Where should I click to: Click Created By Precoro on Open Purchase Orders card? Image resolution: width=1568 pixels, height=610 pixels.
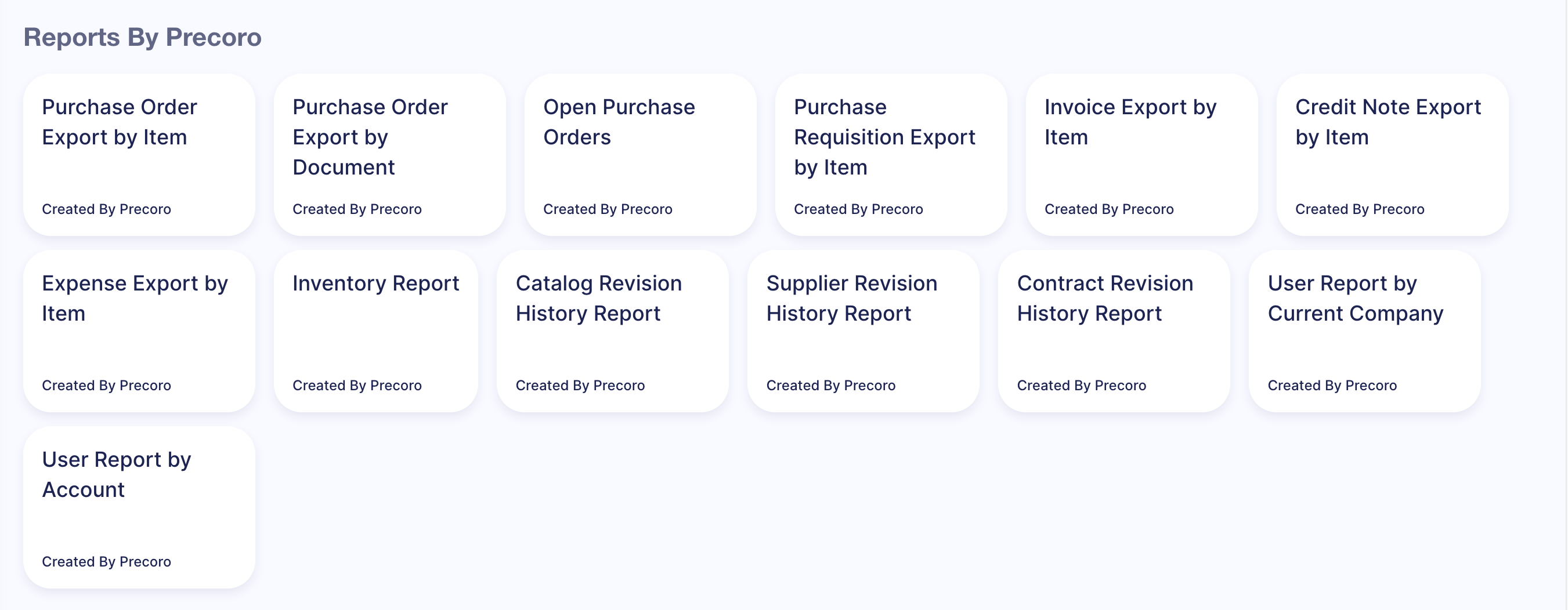click(608, 209)
